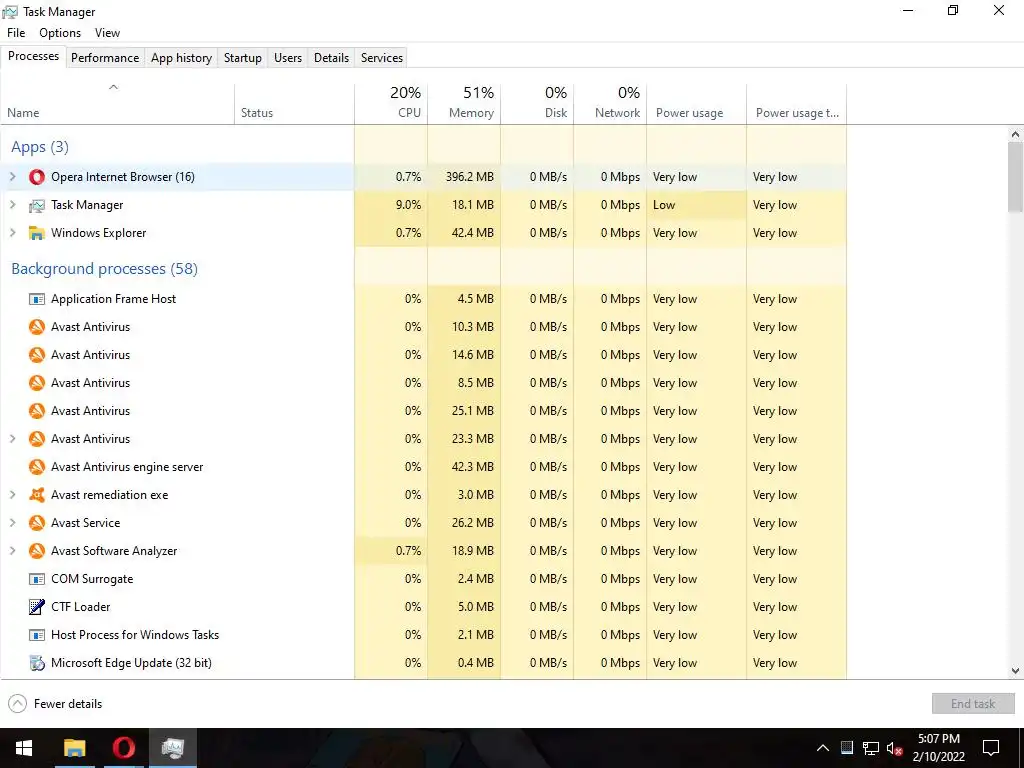Switch to the Startup tab

pos(243,57)
